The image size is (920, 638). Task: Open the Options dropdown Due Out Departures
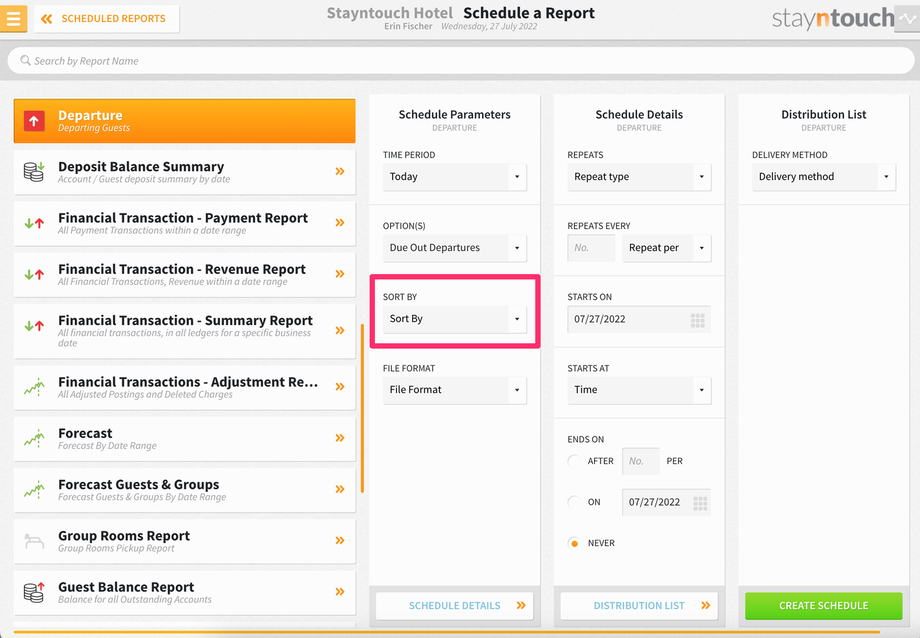[454, 248]
